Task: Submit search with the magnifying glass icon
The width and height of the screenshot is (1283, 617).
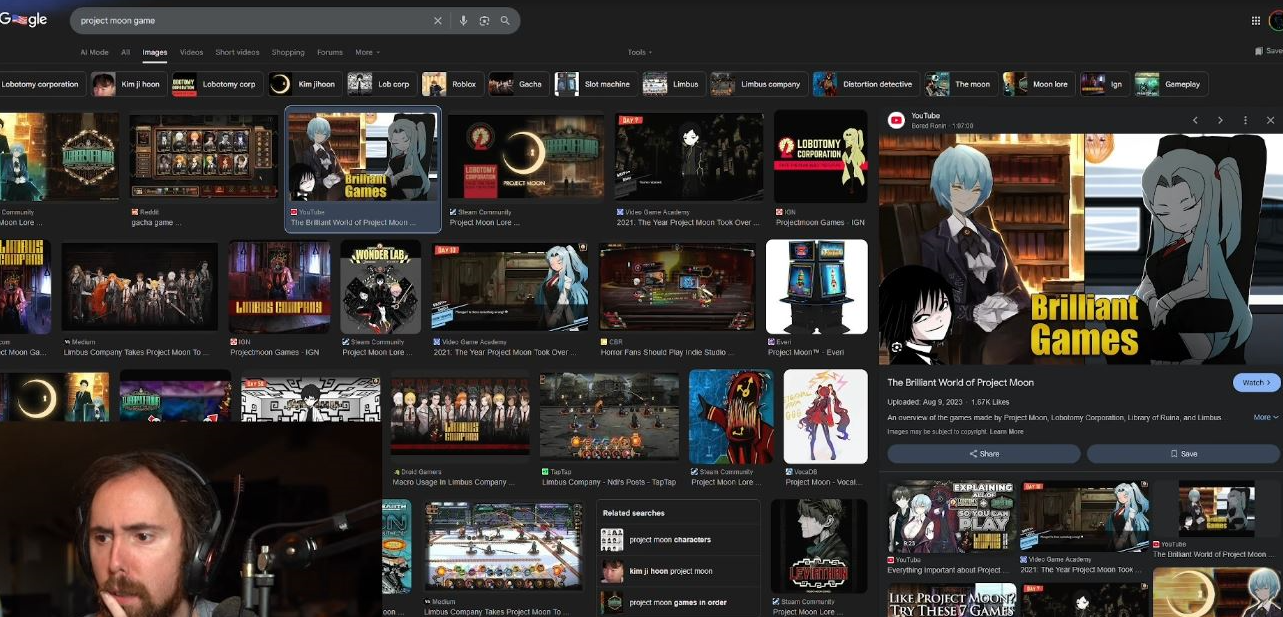Action: tap(505, 20)
